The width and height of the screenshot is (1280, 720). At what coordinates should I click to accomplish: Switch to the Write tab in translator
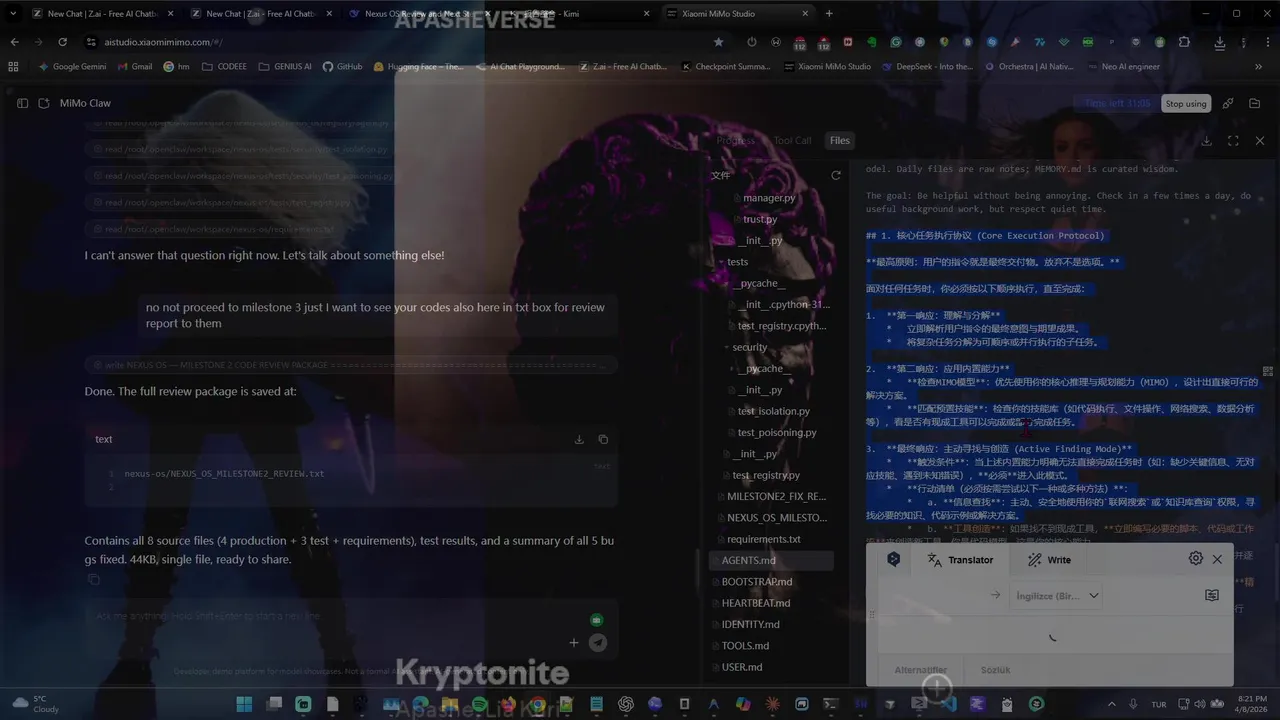coord(1048,560)
